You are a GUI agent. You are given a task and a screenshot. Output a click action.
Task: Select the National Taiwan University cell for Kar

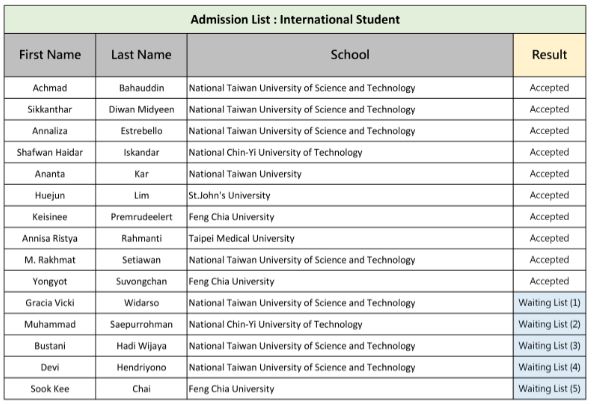point(350,174)
